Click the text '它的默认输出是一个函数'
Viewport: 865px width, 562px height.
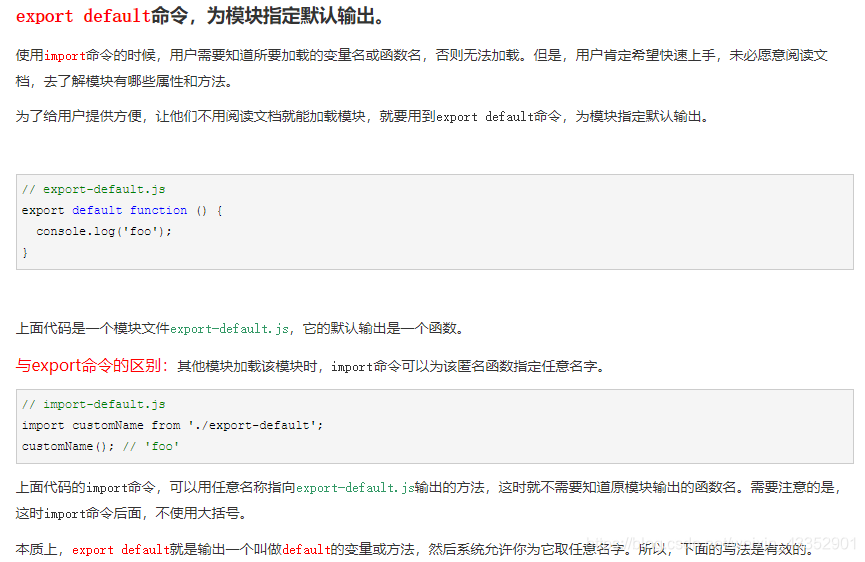coord(379,329)
